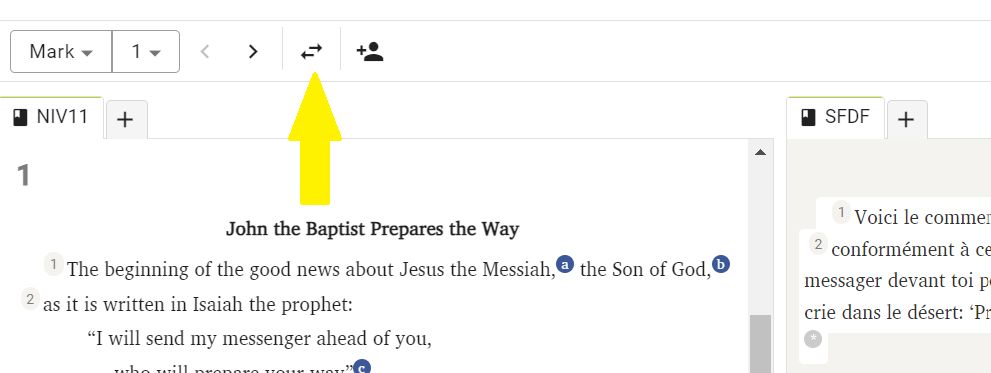The width and height of the screenshot is (991, 373).
Task: Click the NIV11 pane scrollbar thumb
Action: pos(760,344)
